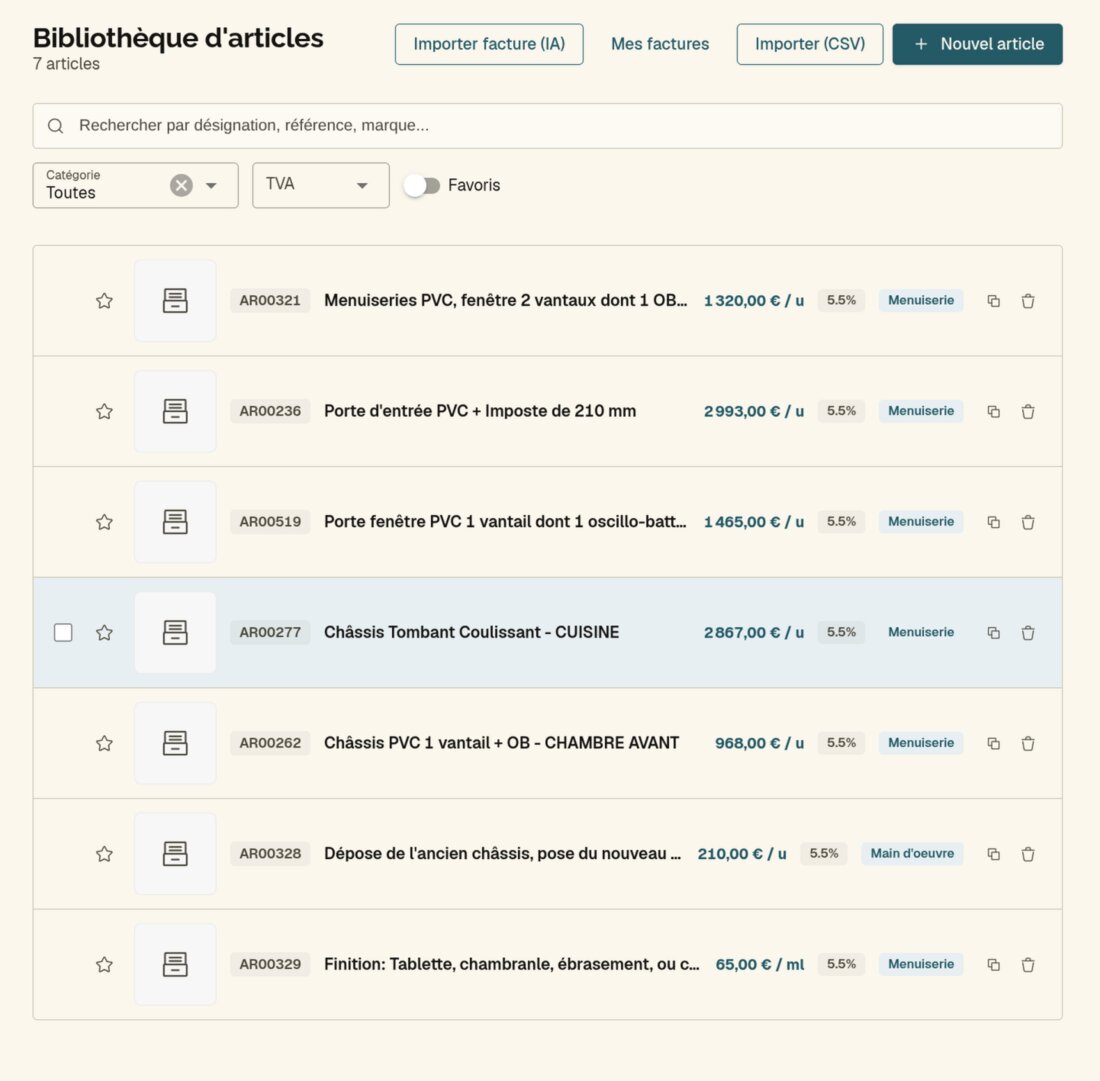
Task: Click price 2 993,00 € / u
Action: pyautogui.click(x=754, y=412)
